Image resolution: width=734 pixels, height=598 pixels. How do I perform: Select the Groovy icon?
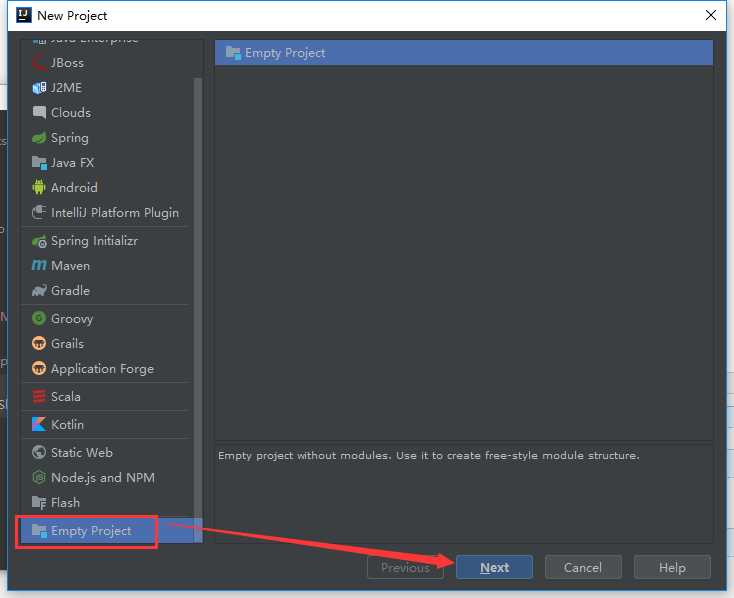tap(39, 318)
